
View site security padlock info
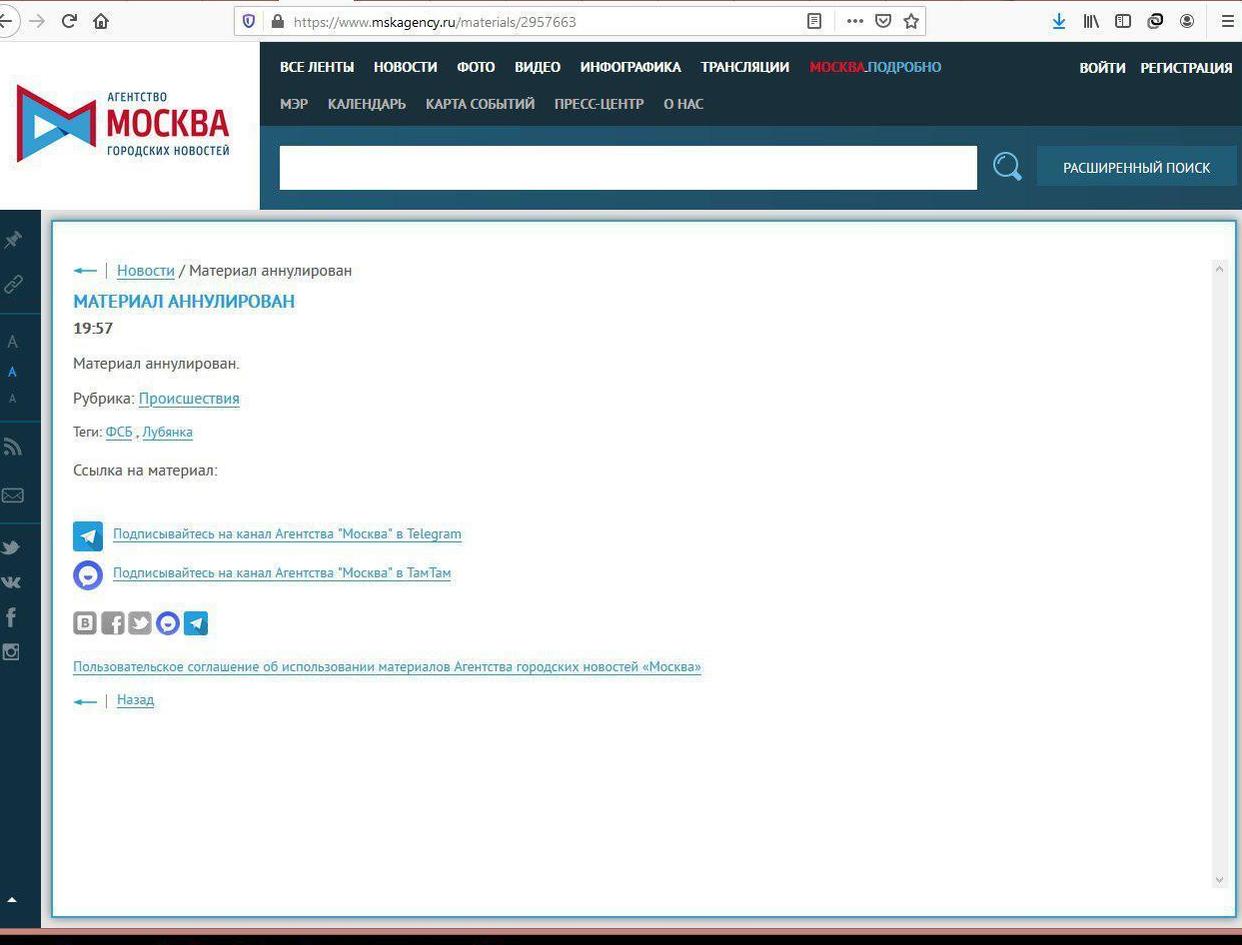(x=277, y=21)
